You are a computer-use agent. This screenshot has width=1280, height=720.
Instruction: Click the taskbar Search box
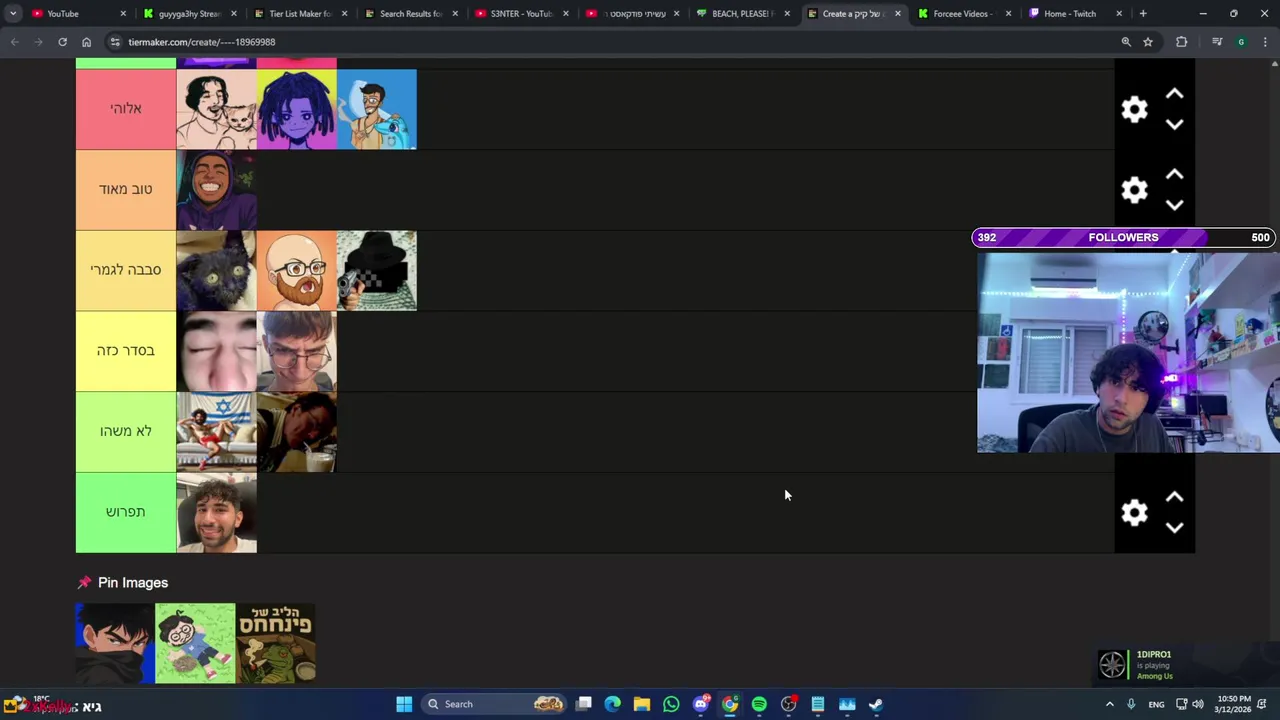pyautogui.click(x=495, y=704)
